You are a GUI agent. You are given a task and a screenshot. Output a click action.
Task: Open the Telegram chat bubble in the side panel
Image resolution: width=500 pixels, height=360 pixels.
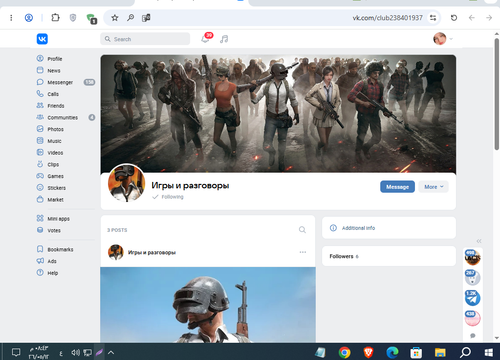coord(472,298)
